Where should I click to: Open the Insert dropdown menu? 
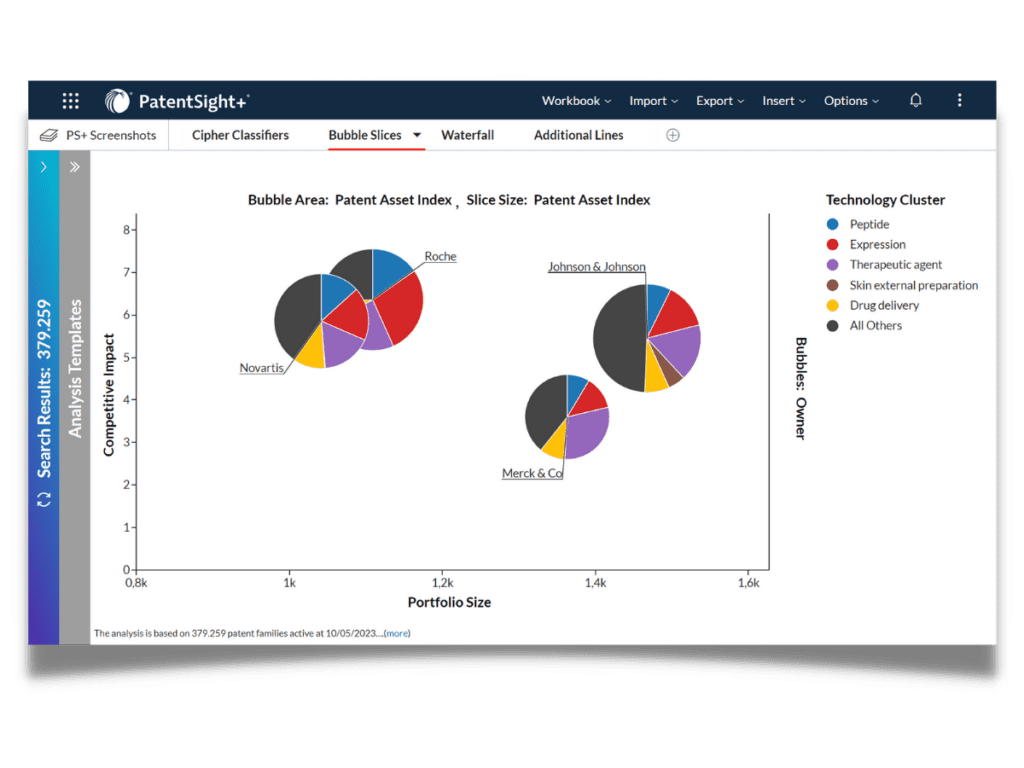click(x=784, y=101)
